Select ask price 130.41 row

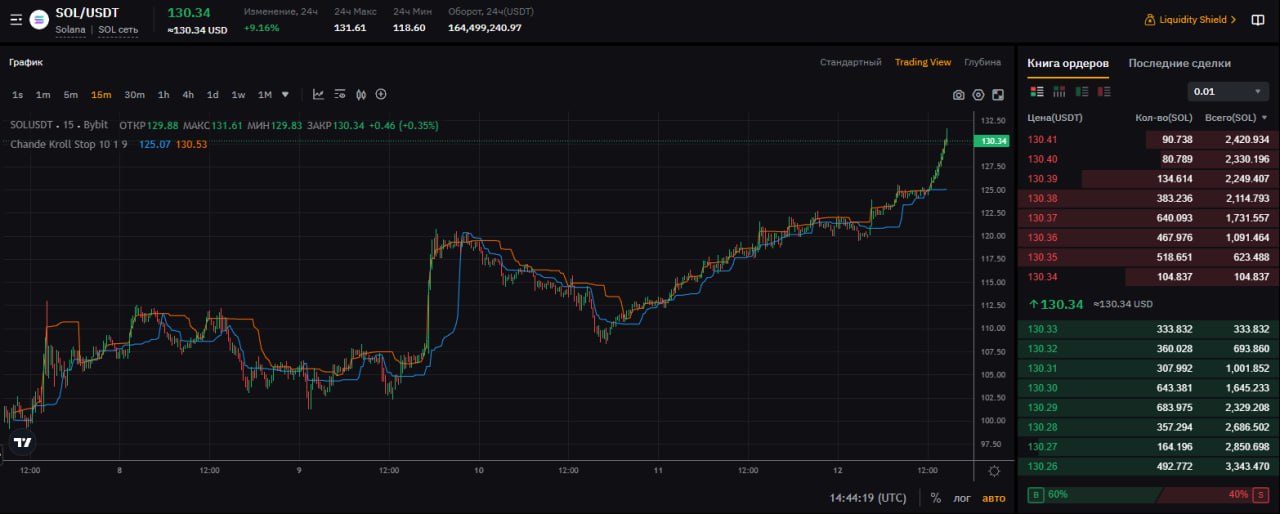(1148, 139)
